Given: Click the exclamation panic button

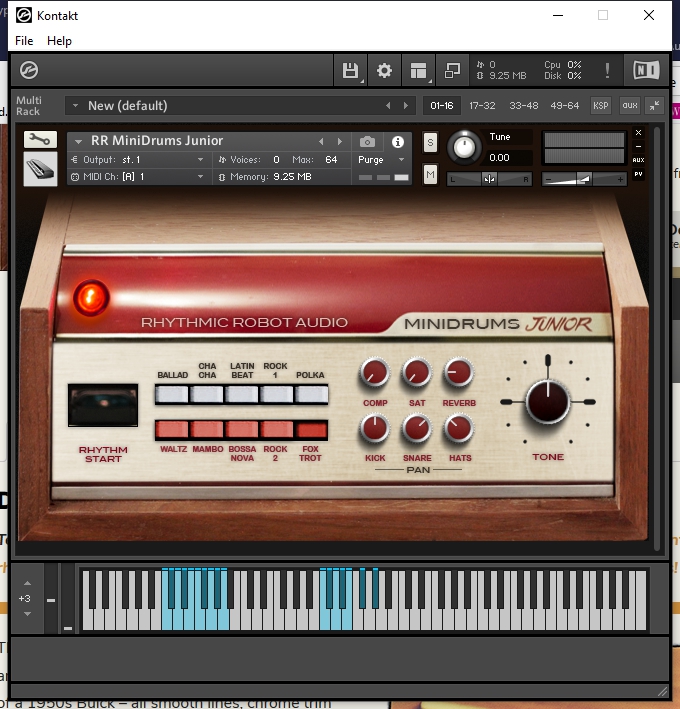Looking at the screenshot, I should click(x=607, y=70).
